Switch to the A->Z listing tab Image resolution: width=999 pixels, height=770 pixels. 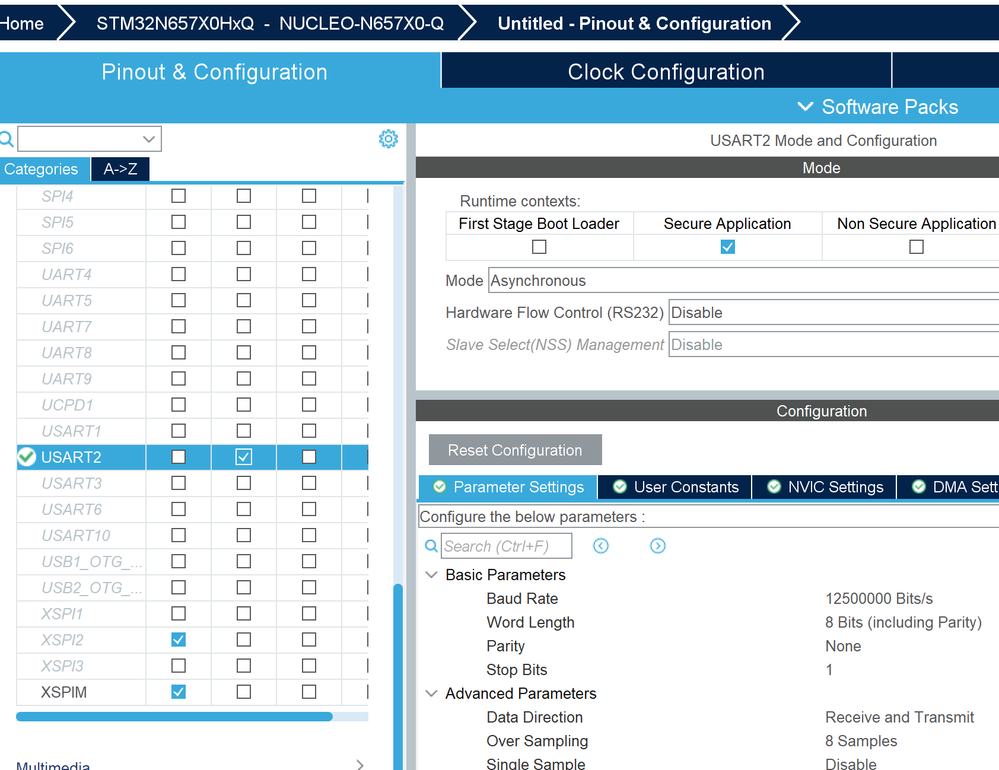(120, 169)
